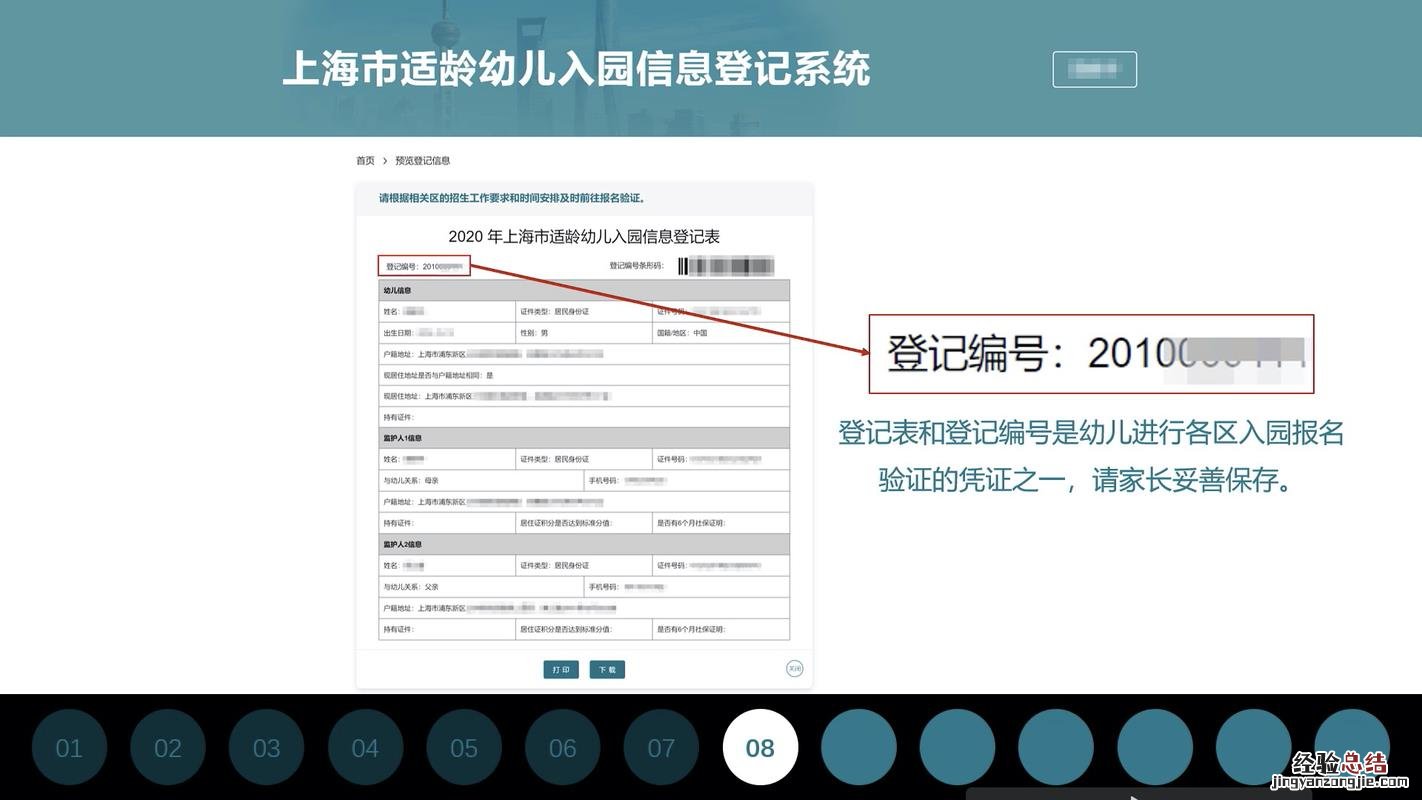Close the preview with the round 关闭 icon

[794, 669]
